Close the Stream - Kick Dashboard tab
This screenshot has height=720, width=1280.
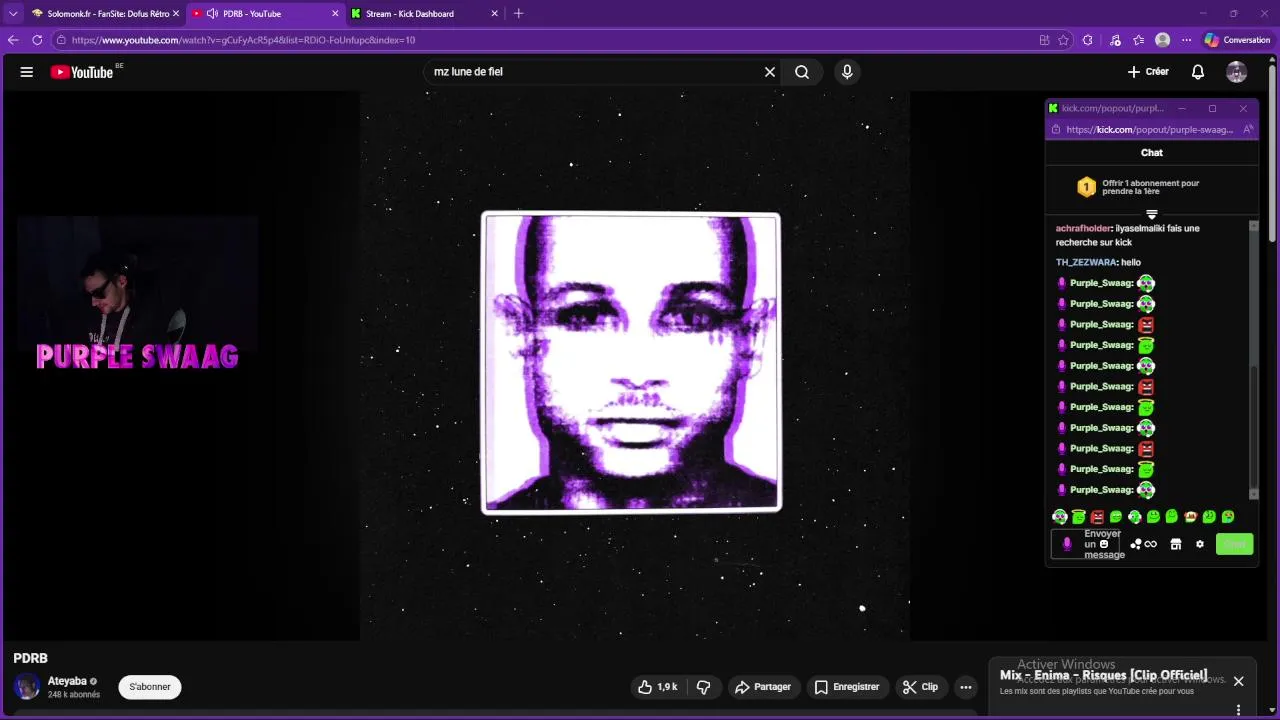pyautogui.click(x=494, y=14)
